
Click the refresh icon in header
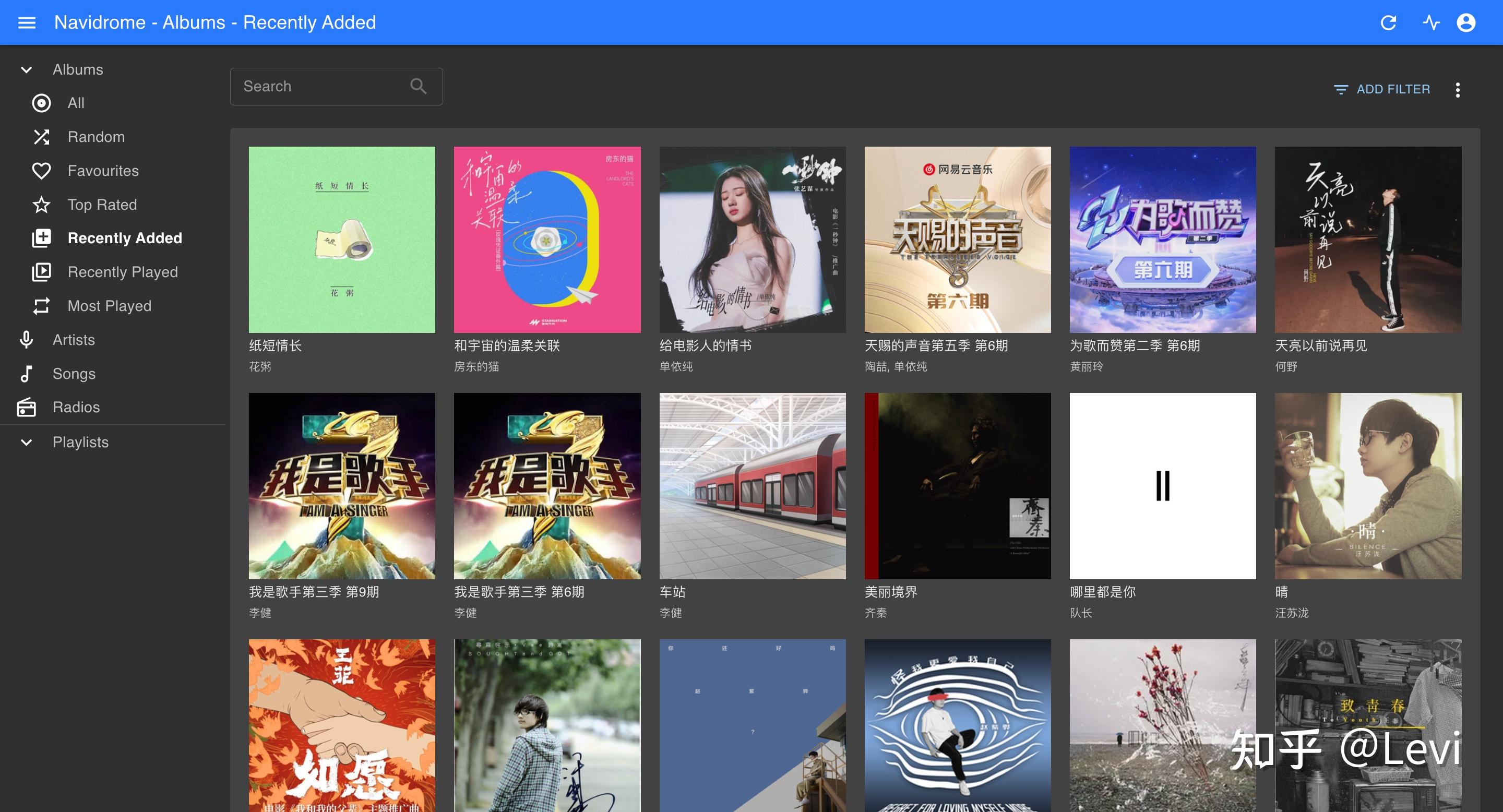pos(1388,23)
